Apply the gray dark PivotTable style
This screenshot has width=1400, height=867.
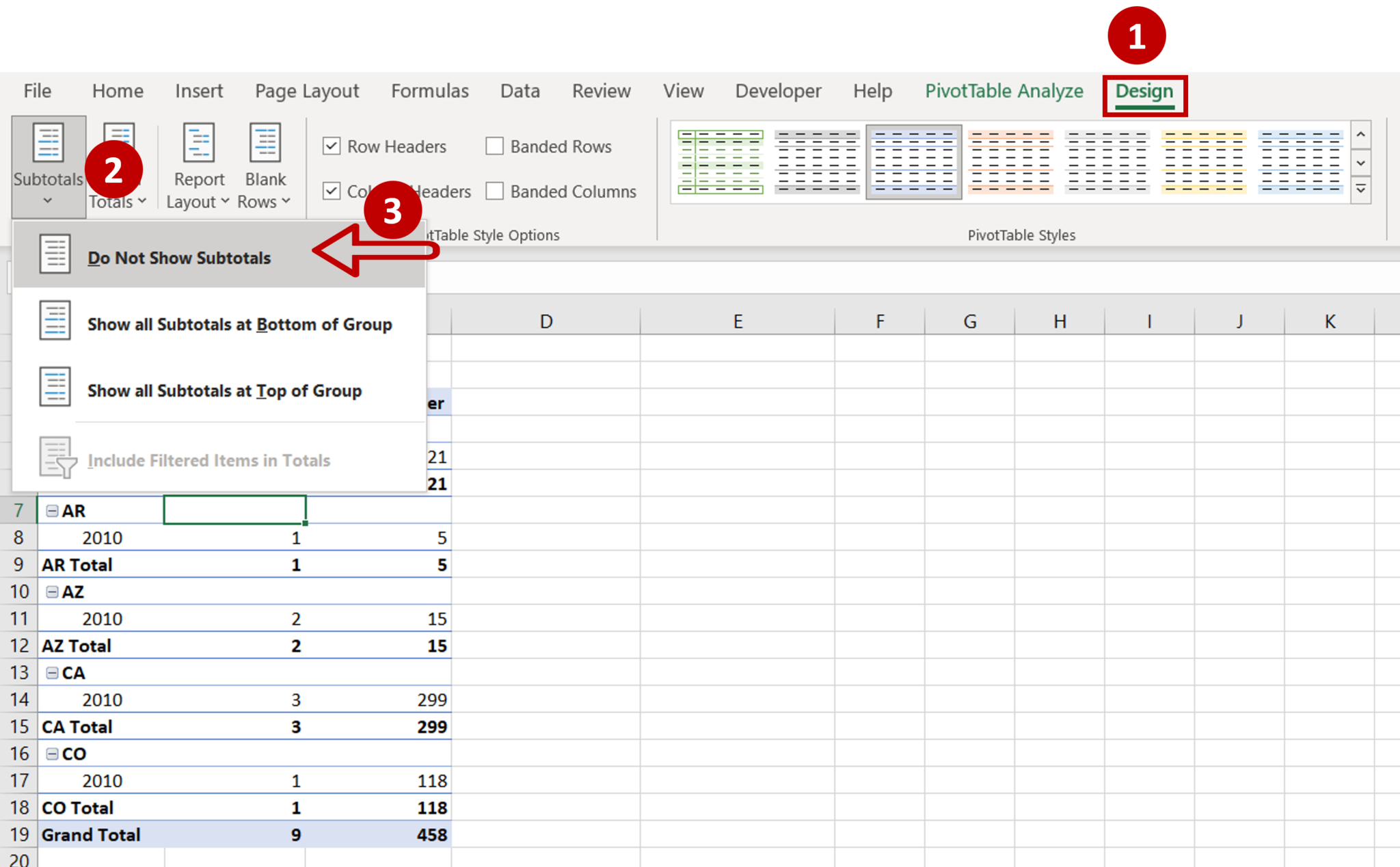click(817, 162)
